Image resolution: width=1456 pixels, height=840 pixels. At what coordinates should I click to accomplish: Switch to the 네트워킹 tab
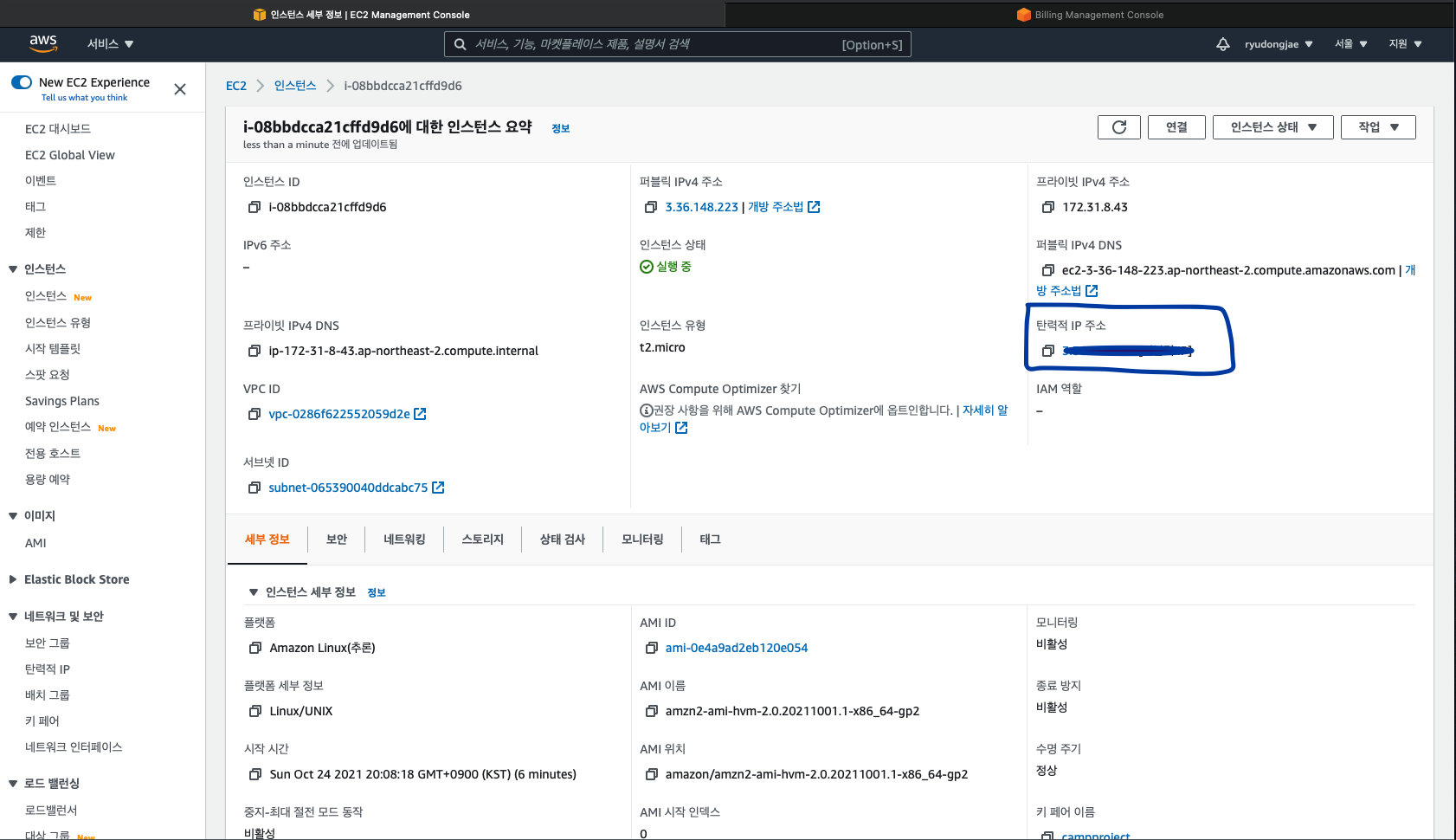[x=404, y=540]
